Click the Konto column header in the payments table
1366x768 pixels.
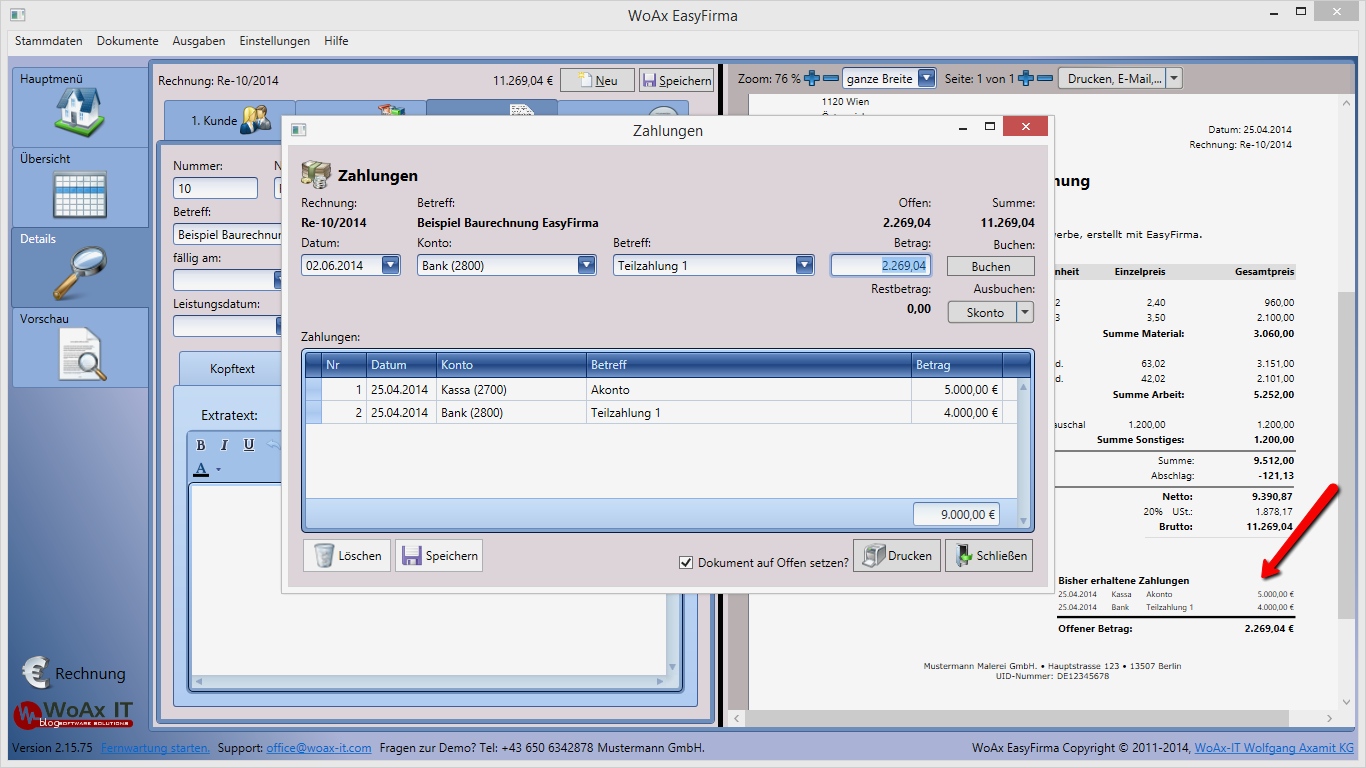[511, 365]
